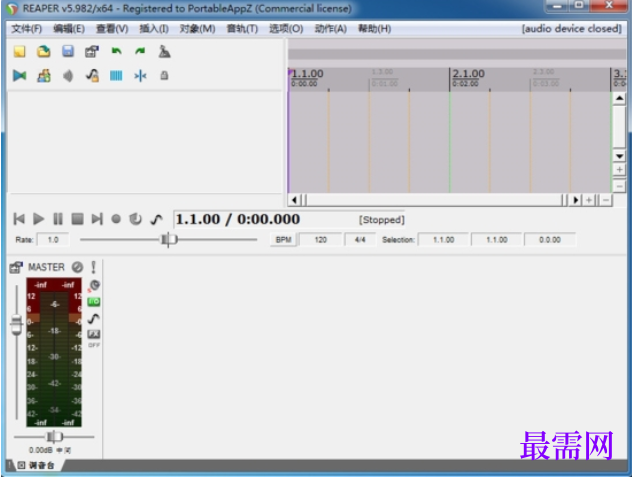Screen dimensions: 632x477
Task: Click the selection start field 1.1.00
Action: pos(443,240)
